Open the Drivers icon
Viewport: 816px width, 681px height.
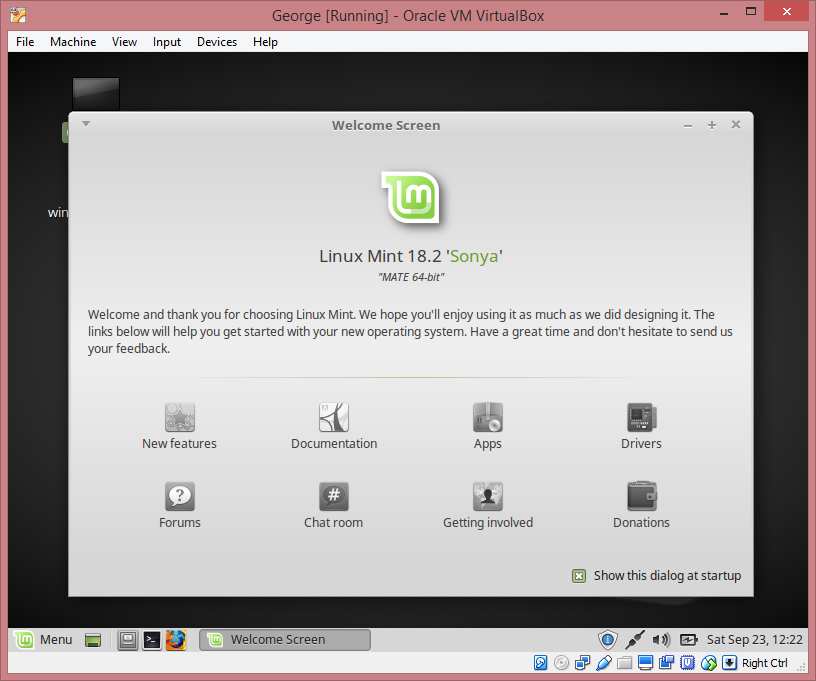point(642,417)
